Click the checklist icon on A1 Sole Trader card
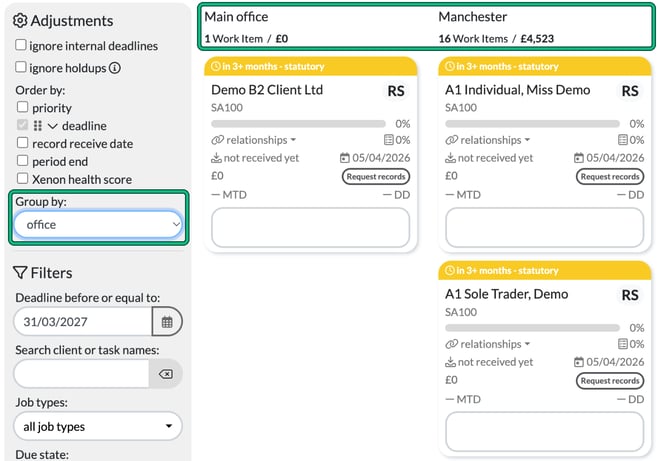The width and height of the screenshot is (658, 461). [623, 344]
